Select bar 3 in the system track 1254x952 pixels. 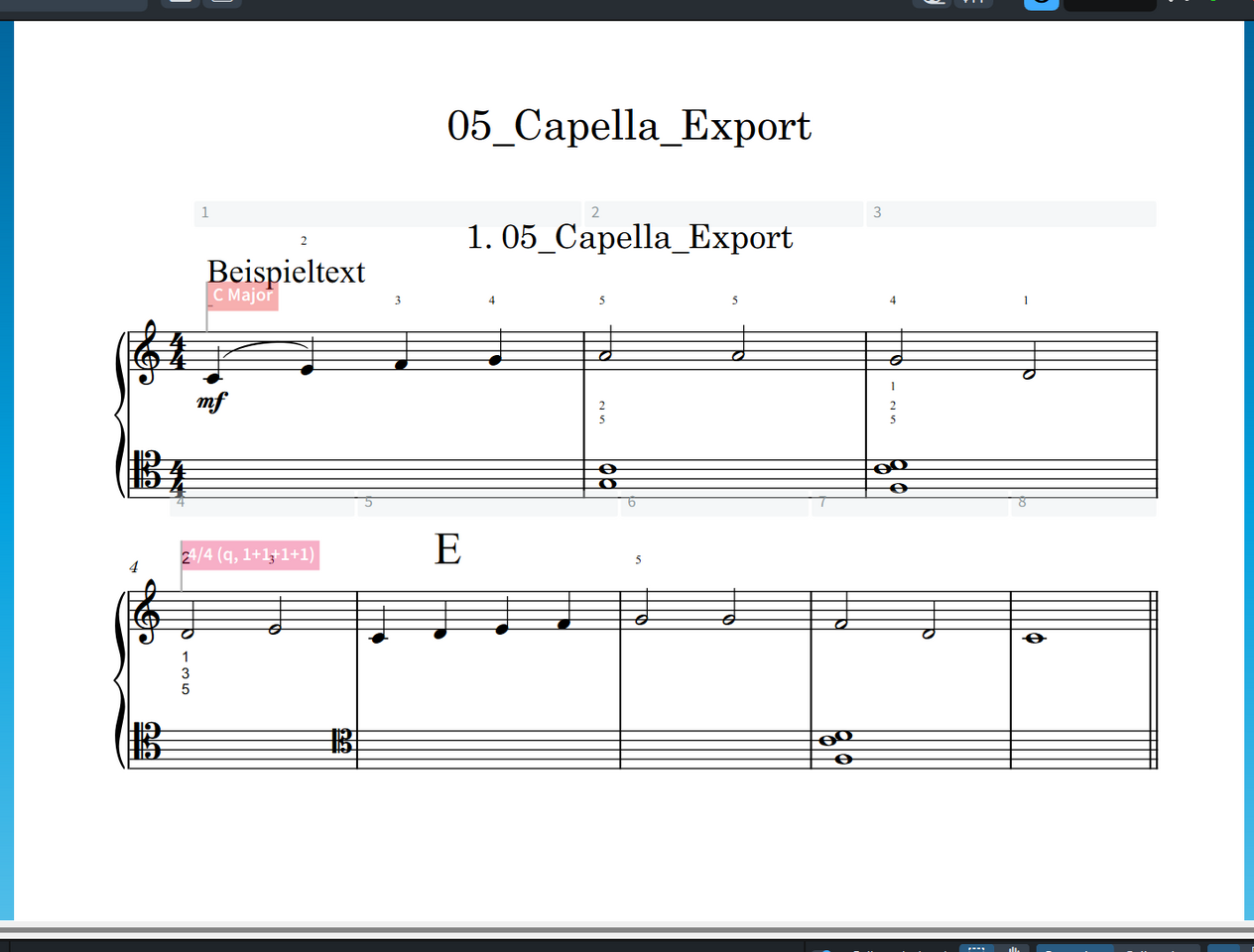[1011, 213]
